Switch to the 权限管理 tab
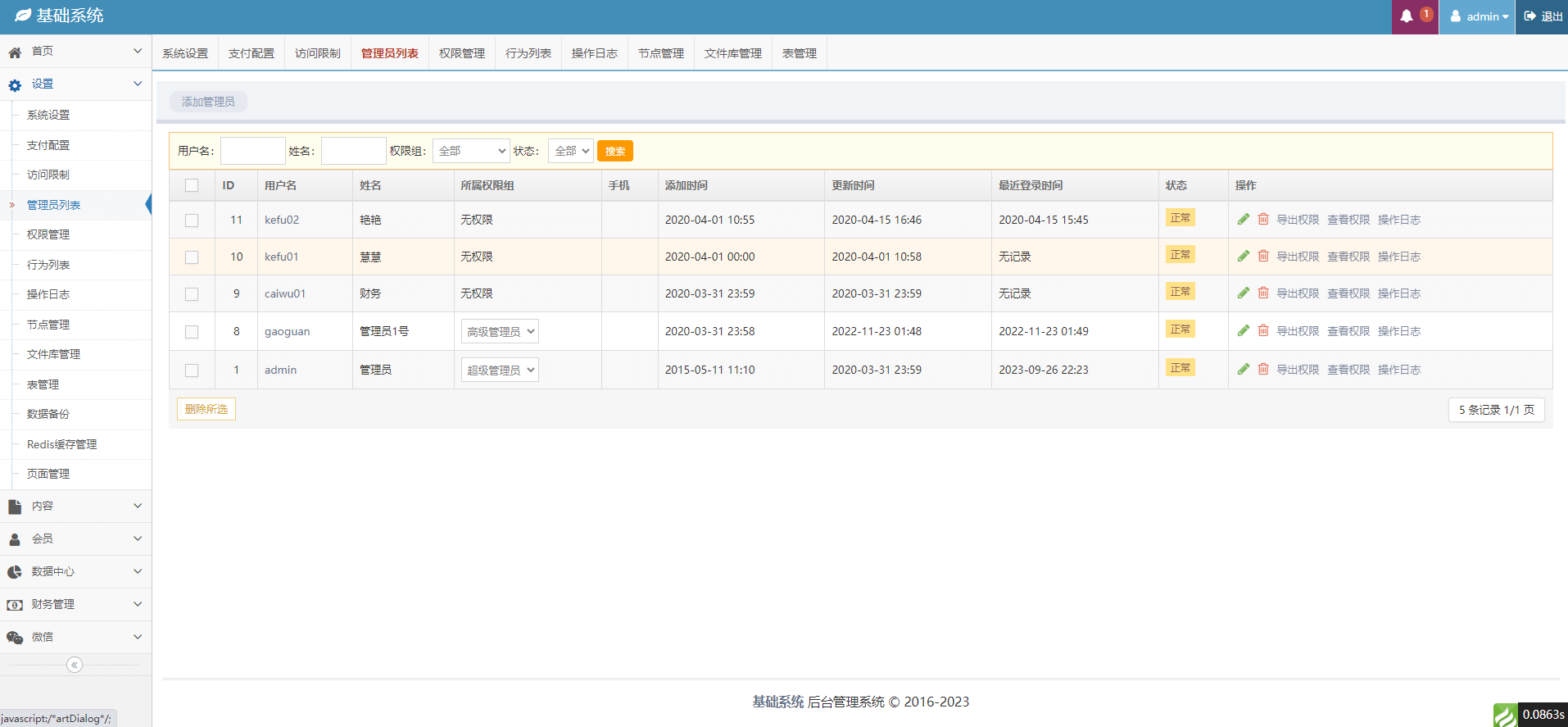Screen dimensions: 1568x727 click(x=462, y=53)
